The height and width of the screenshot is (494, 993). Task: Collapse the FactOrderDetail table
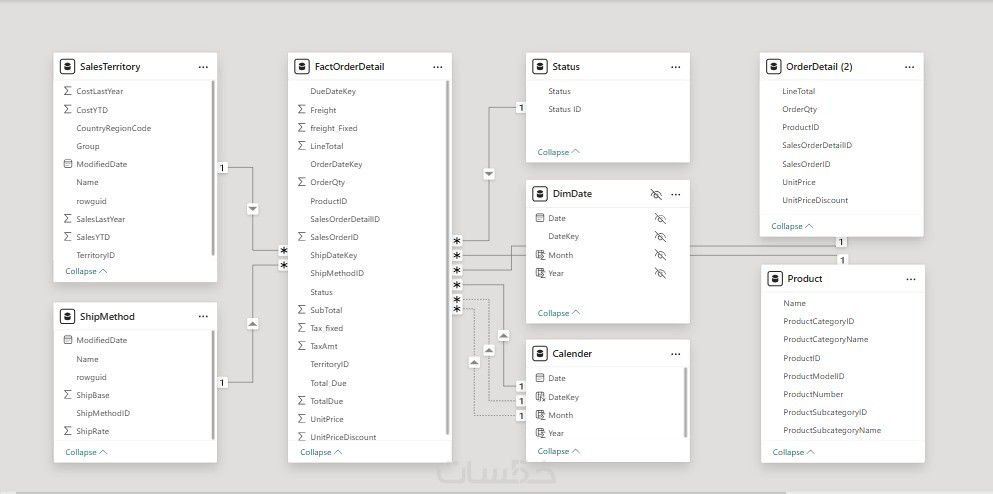(x=321, y=452)
